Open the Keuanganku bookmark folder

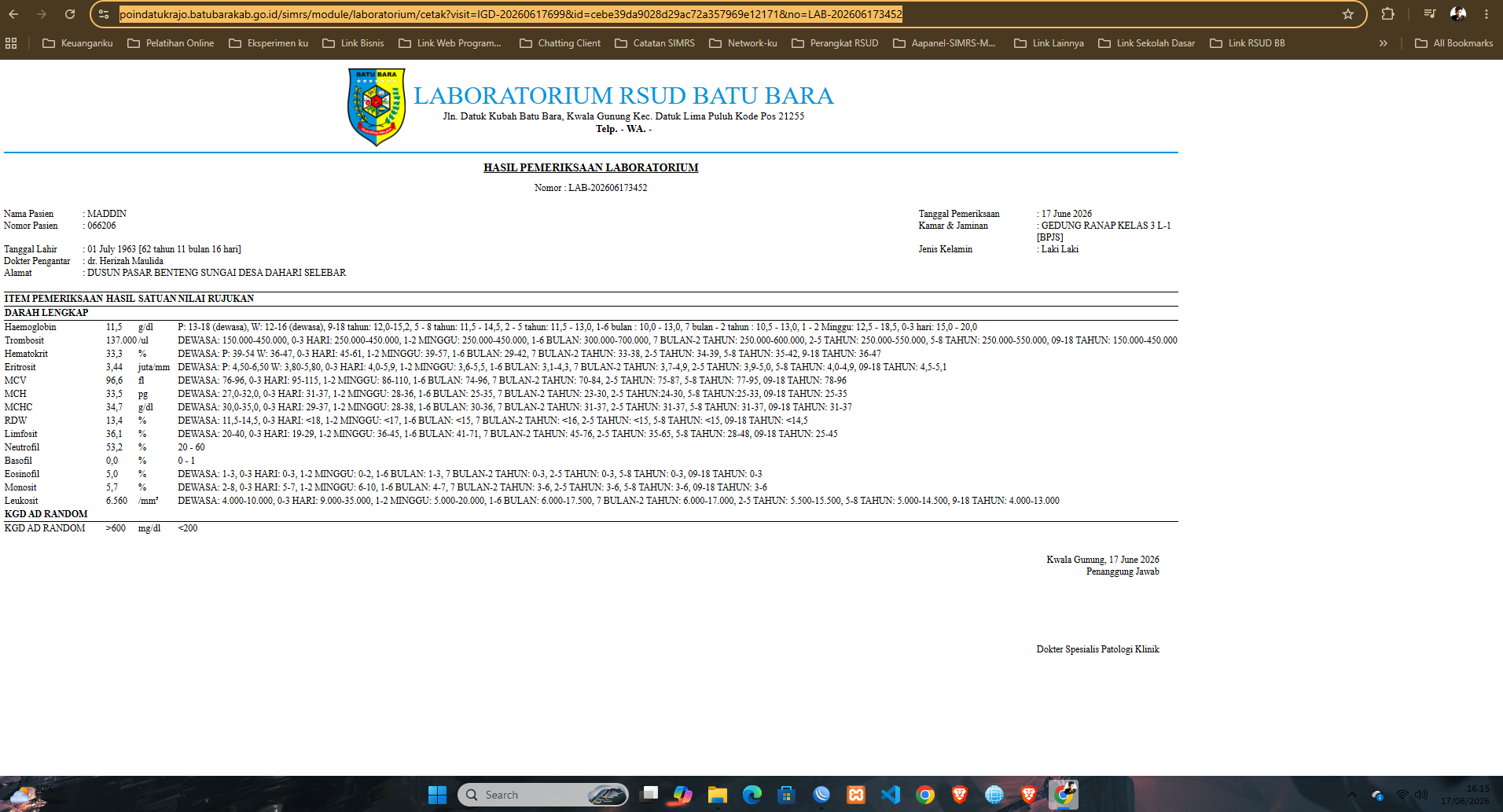click(77, 43)
